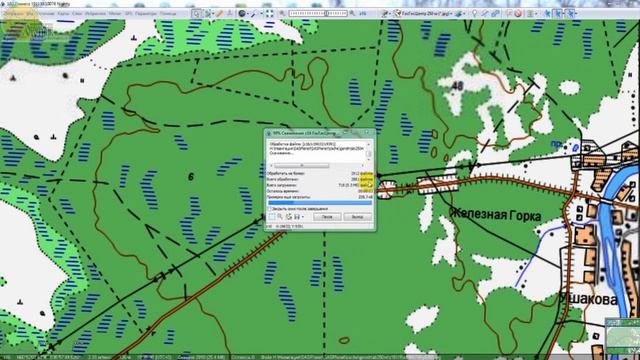The height and width of the screenshot is (360, 640).
Task: Click the placemark manager icon
Action: tap(509, 13)
